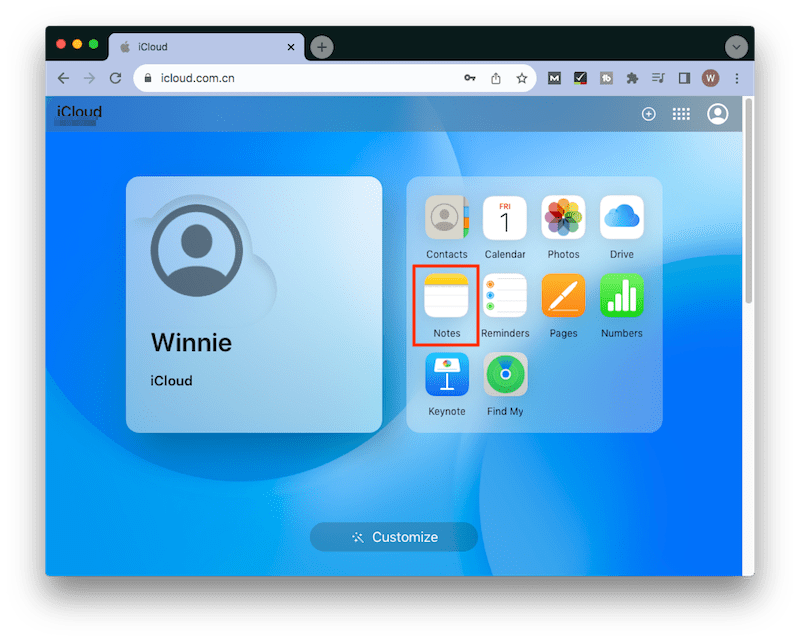
Task: Open iCloud Drive
Action: click(x=621, y=217)
